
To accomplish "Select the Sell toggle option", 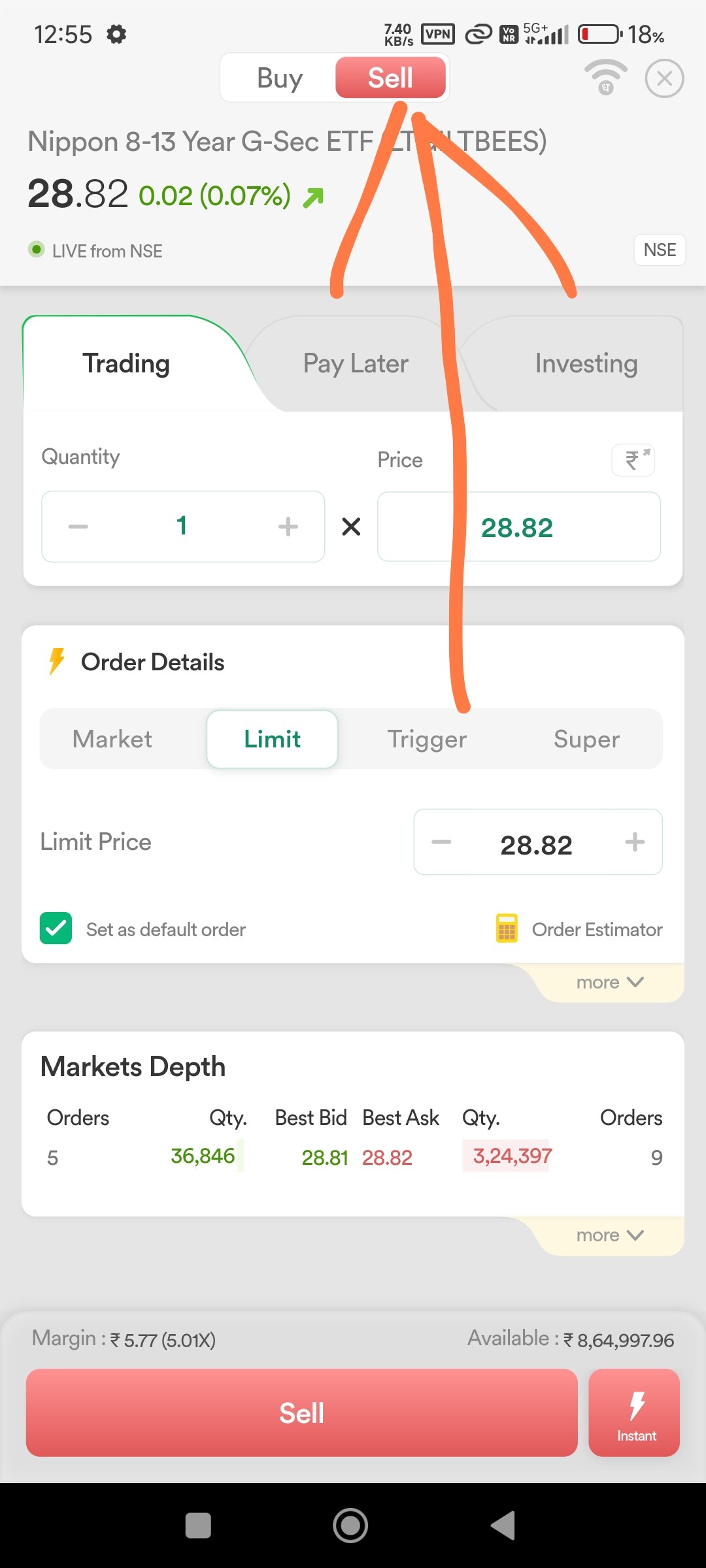I will click(x=390, y=78).
